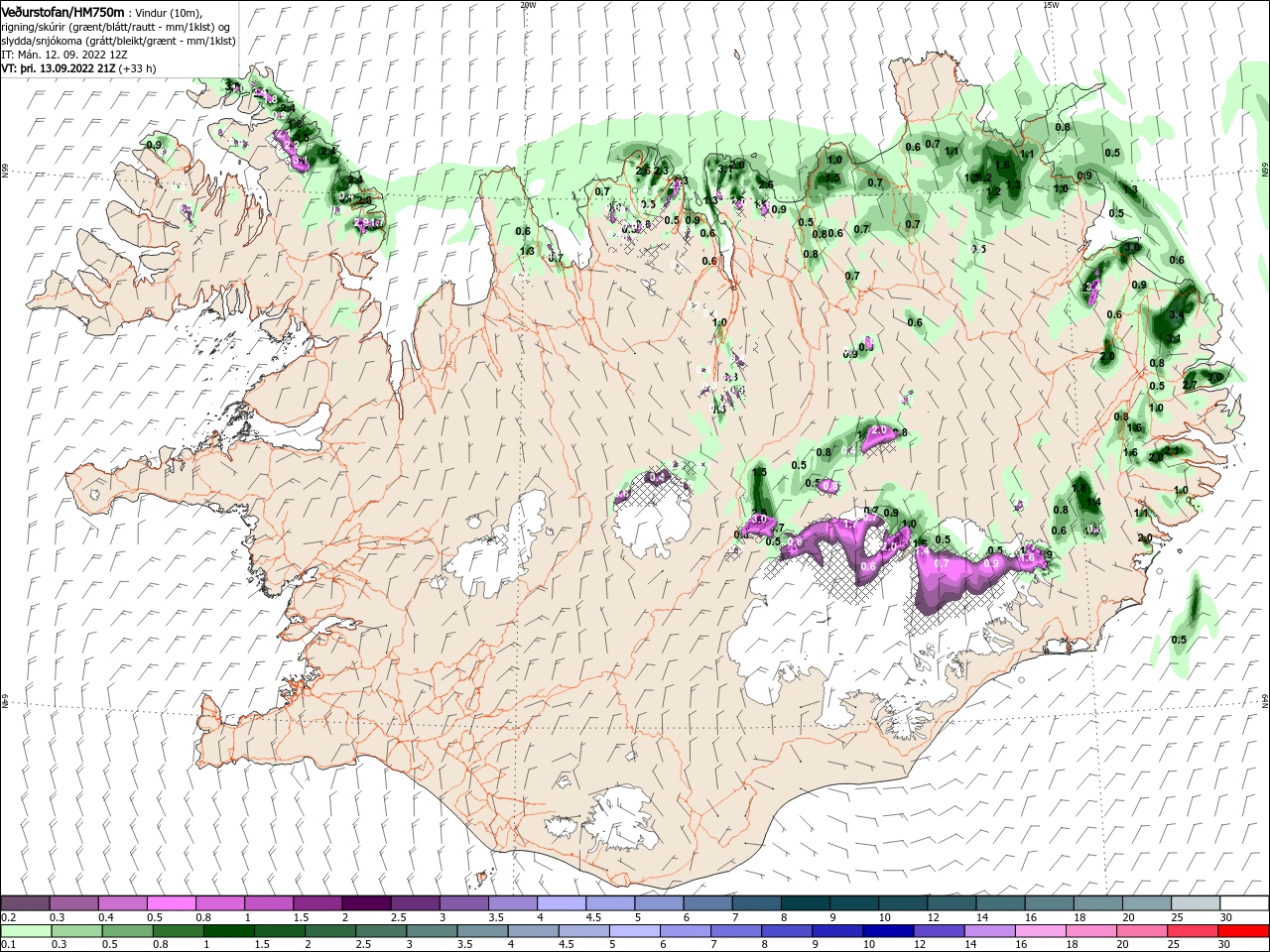Select the initial time line 'IT: Mán. 12. 09. 2022 12Z'
Viewport: 1270px width, 952px height.
(63, 55)
